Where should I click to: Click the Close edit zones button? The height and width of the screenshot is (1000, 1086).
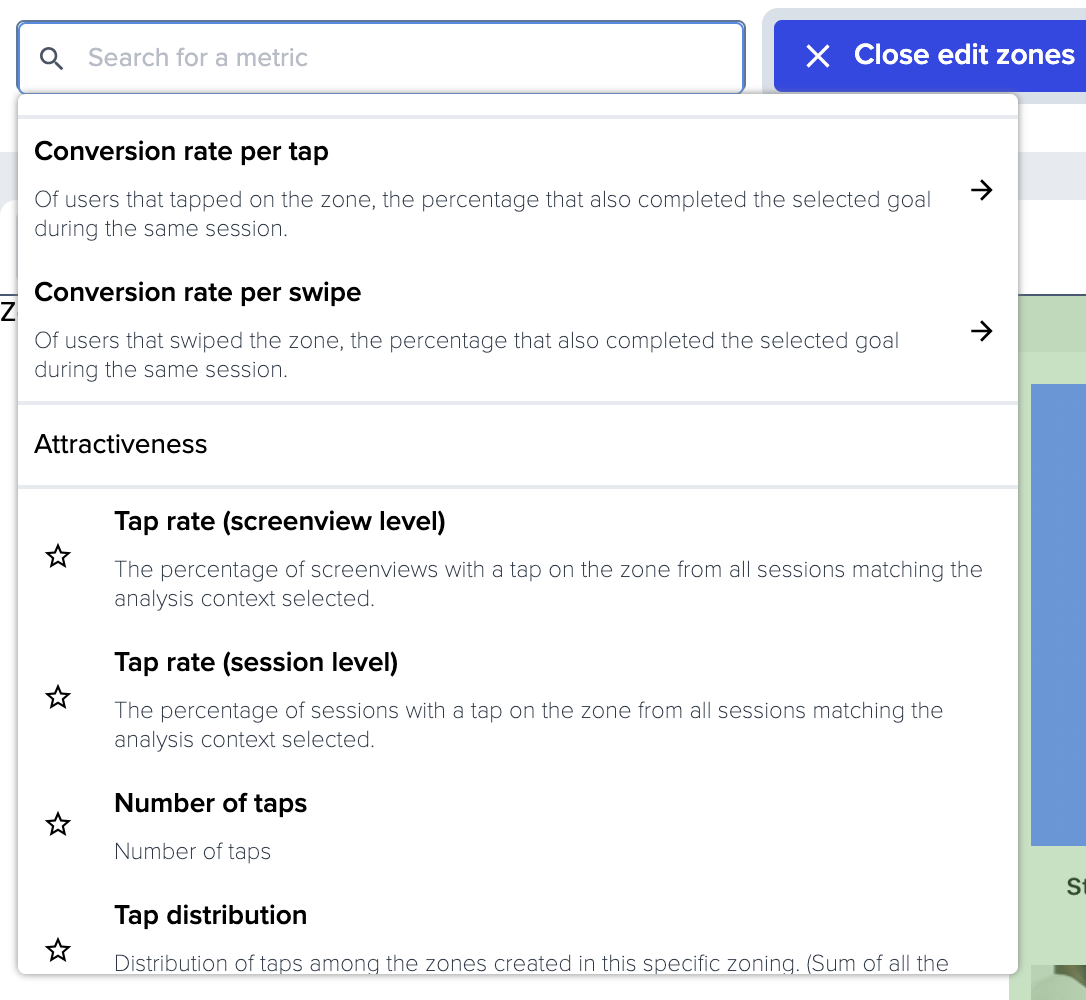coord(930,56)
